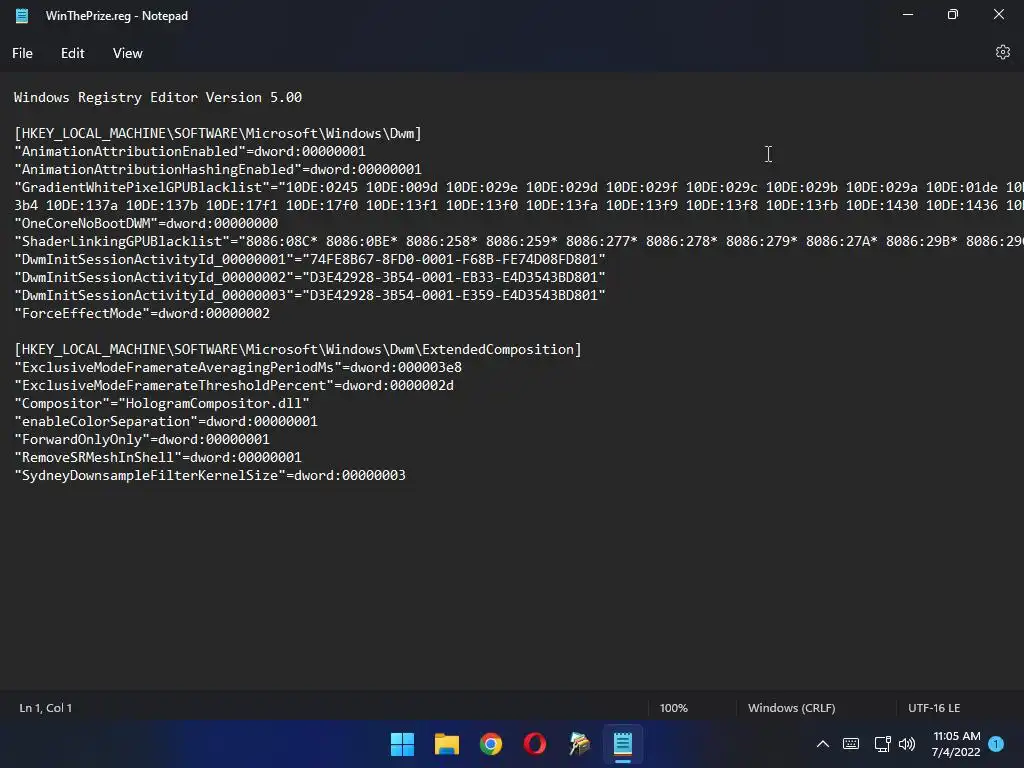1024x768 pixels.
Task: Click the line Windows Registry Editor Version 5.00
Action: click(x=158, y=97)
